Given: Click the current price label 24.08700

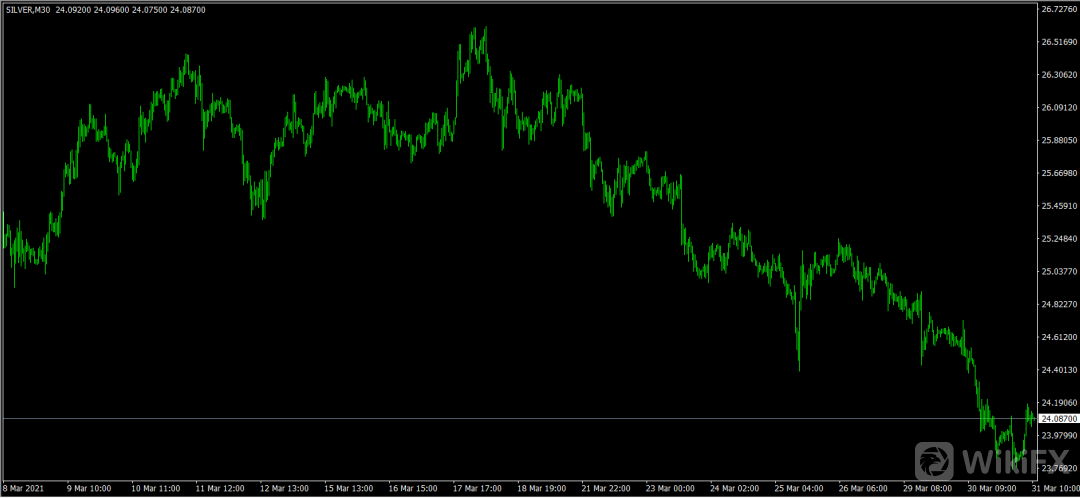Looking at the screenshot, I should coord(1058,419).
